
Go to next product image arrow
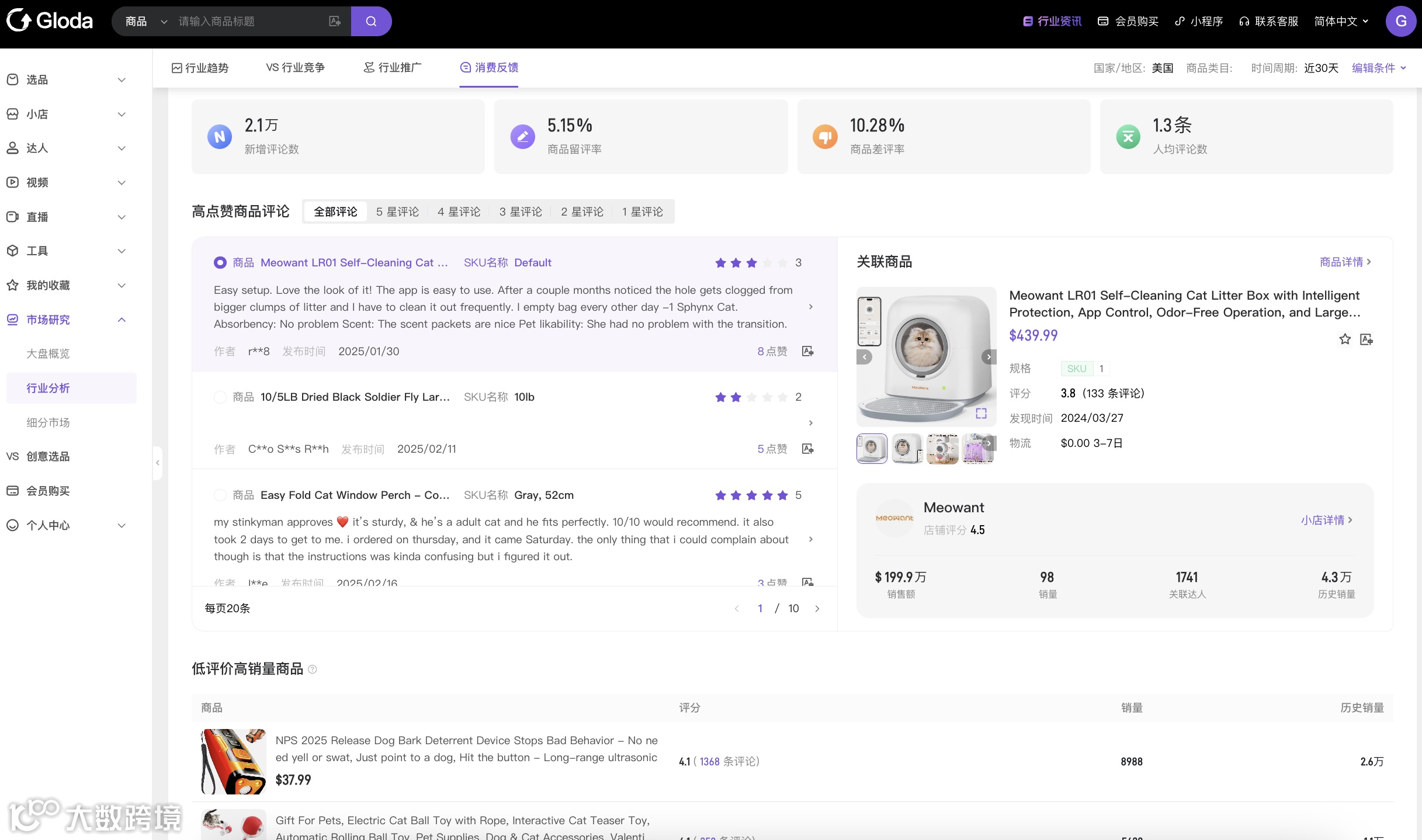point(989,356)
